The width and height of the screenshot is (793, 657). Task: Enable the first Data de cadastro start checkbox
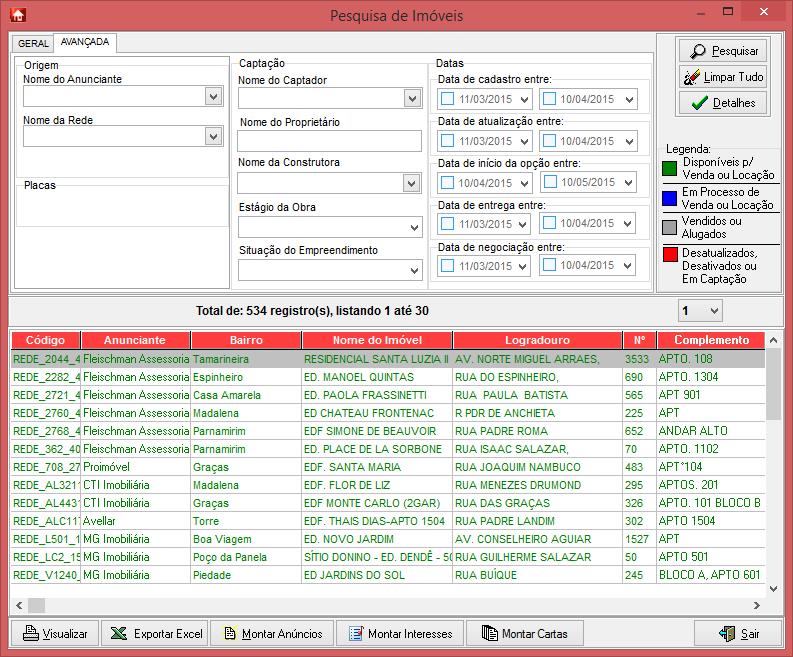point(448,99)
